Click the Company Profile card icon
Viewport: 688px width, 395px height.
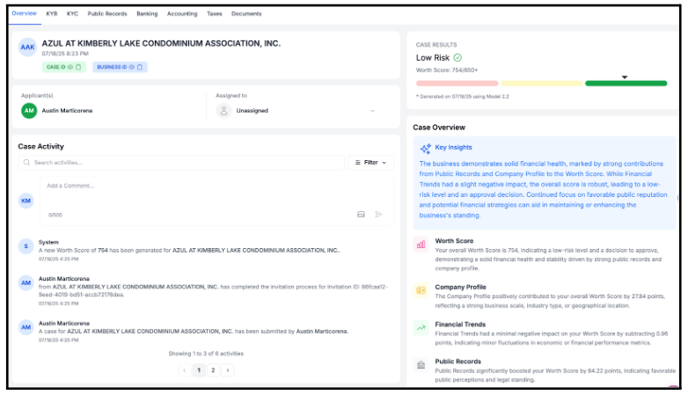(x=421, y=291)
